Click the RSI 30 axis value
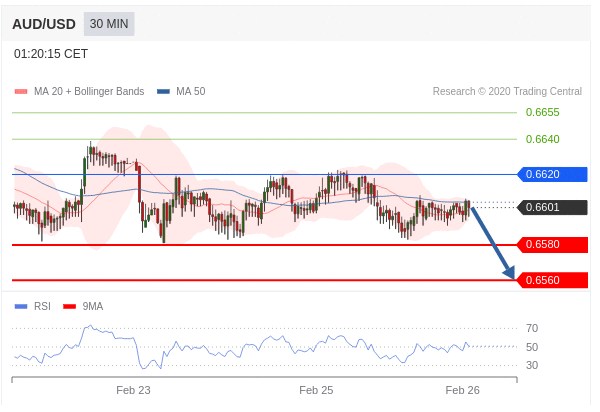Viewport: 600px width, 412px height. [532, 365]
